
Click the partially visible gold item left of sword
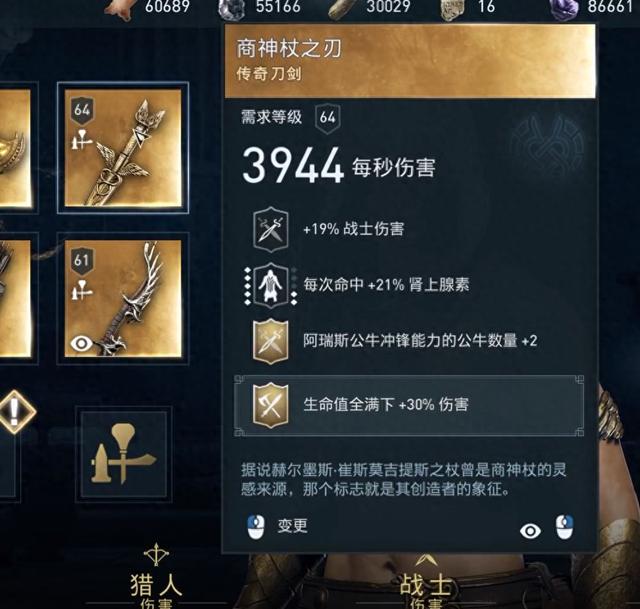pyautogui.click(x=16, y=148)
